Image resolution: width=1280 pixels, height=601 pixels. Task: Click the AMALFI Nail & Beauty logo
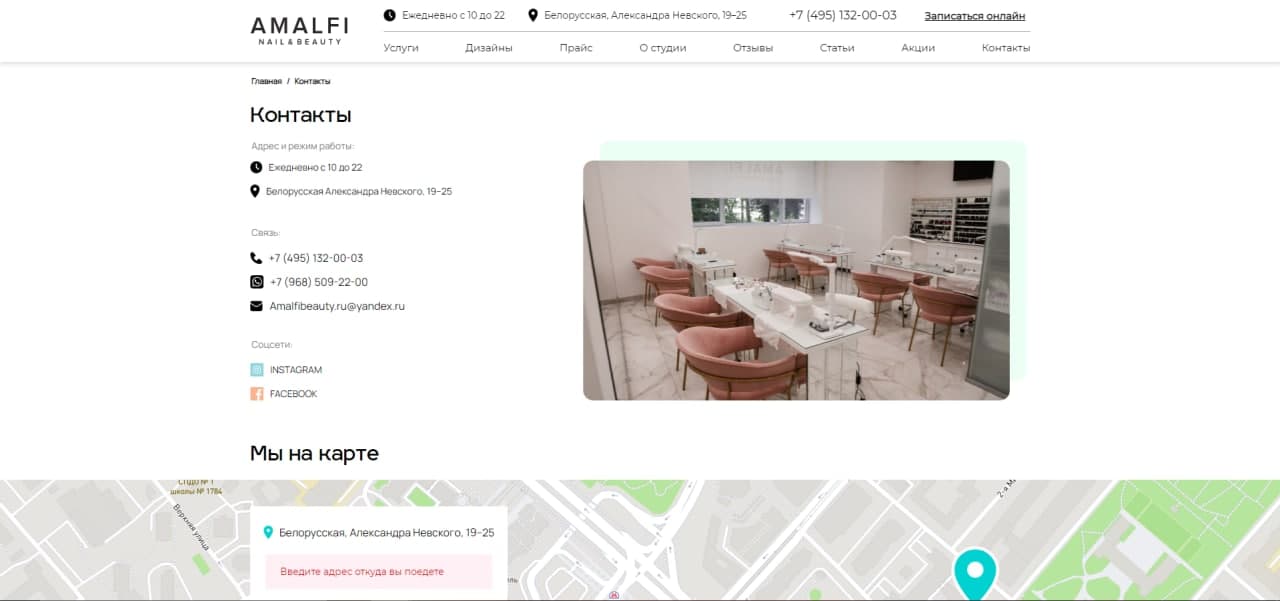point(299,30)
